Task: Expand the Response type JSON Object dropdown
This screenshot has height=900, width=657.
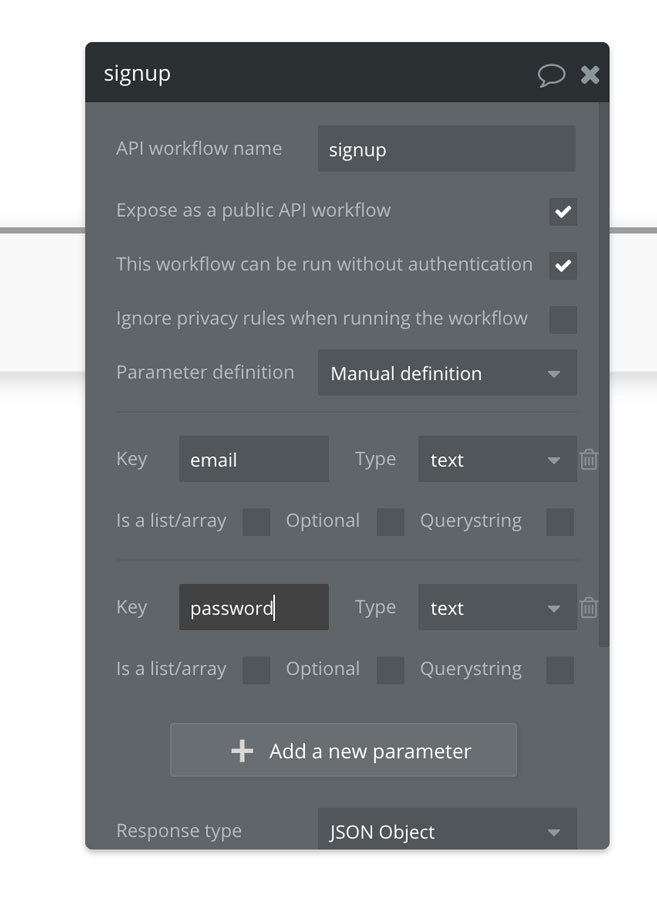Action: point(446,832)
